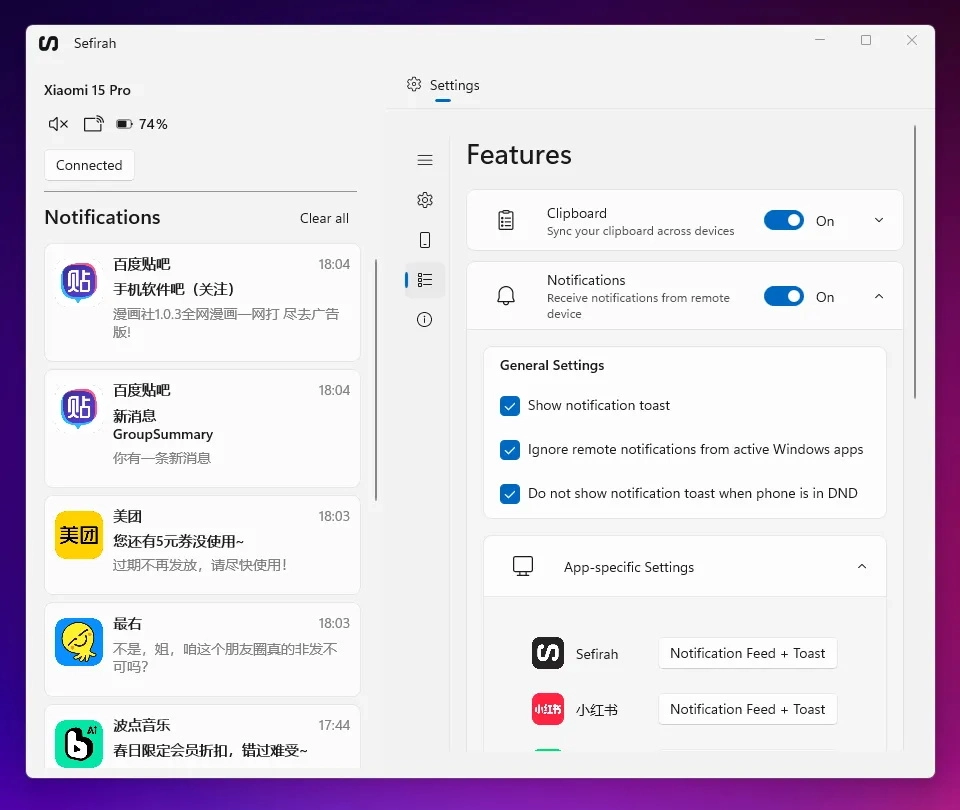The height and width of the screenshot is (810, 960).
Task: Uncheck Ignore remote notifications from active apps
Action: 510,450
